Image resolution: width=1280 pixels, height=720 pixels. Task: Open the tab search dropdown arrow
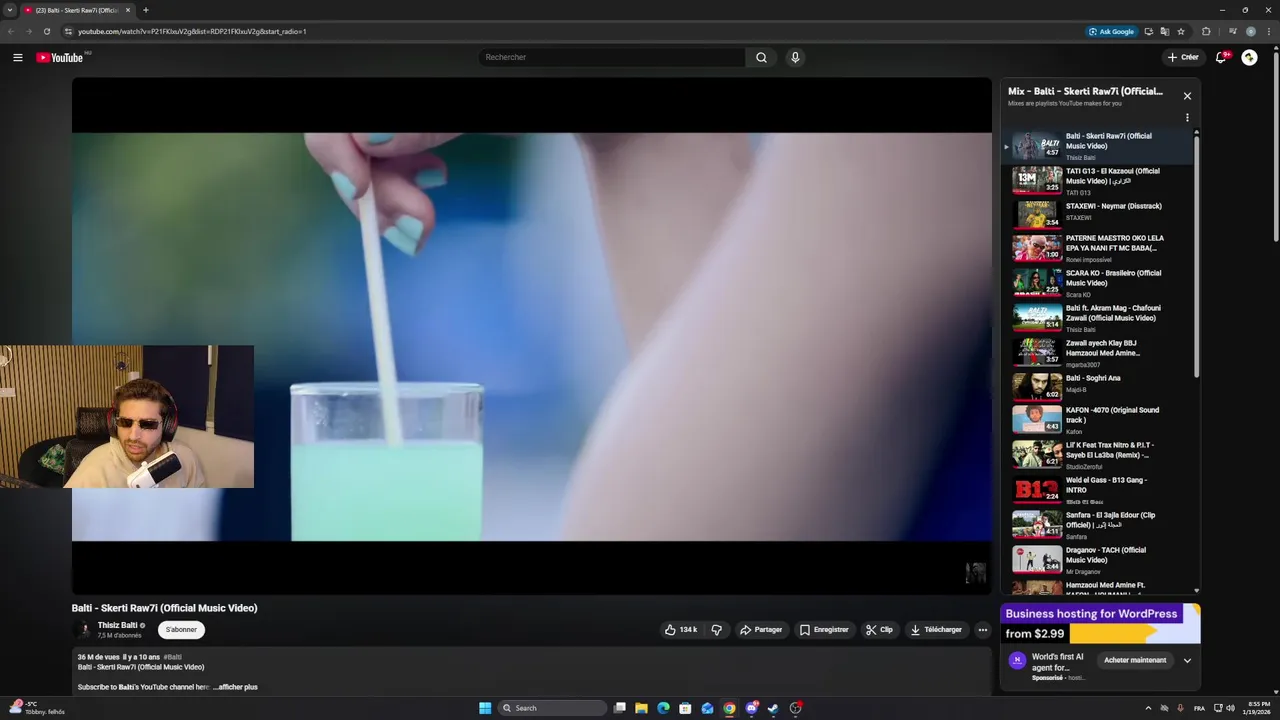click(x=8, y=10)
